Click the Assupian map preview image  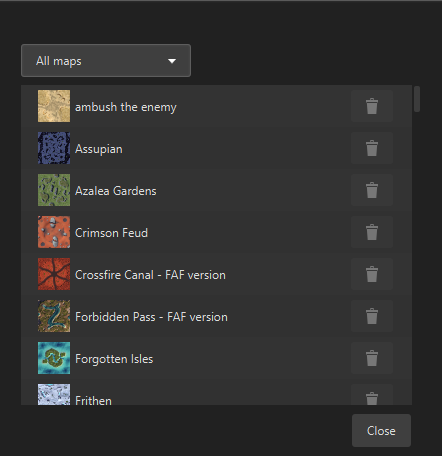pyautogui.click(x=54, y=148)
